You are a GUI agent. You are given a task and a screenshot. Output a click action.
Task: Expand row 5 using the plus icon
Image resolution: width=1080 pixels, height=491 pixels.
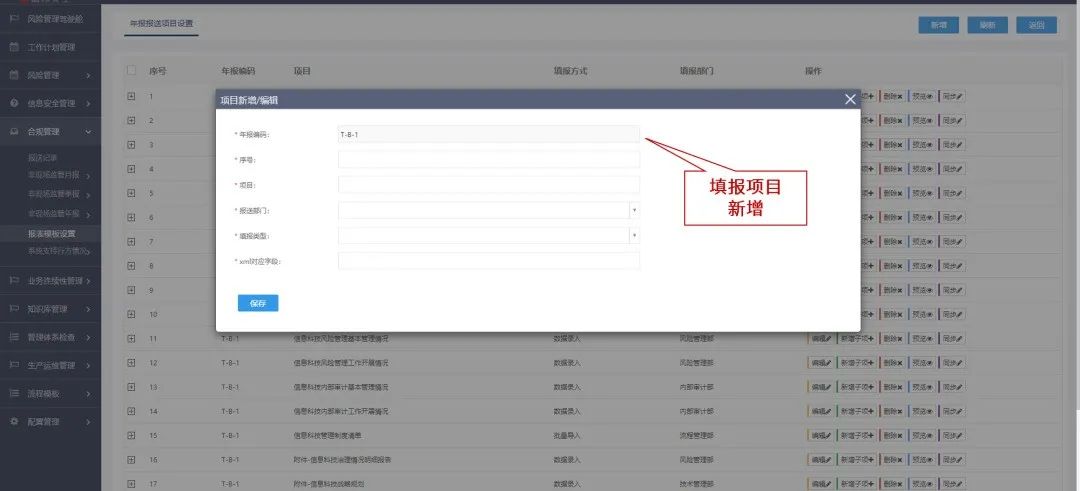tap(131, 193)
